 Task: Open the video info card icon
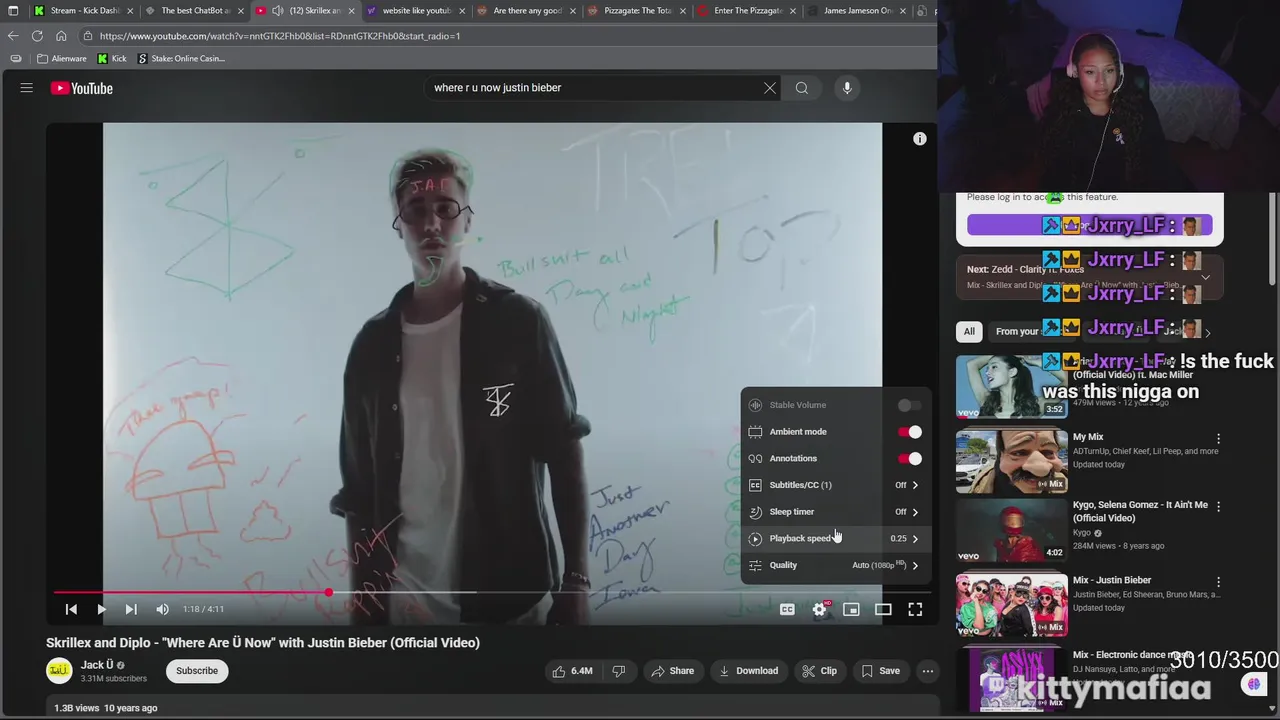pos(920,139)
